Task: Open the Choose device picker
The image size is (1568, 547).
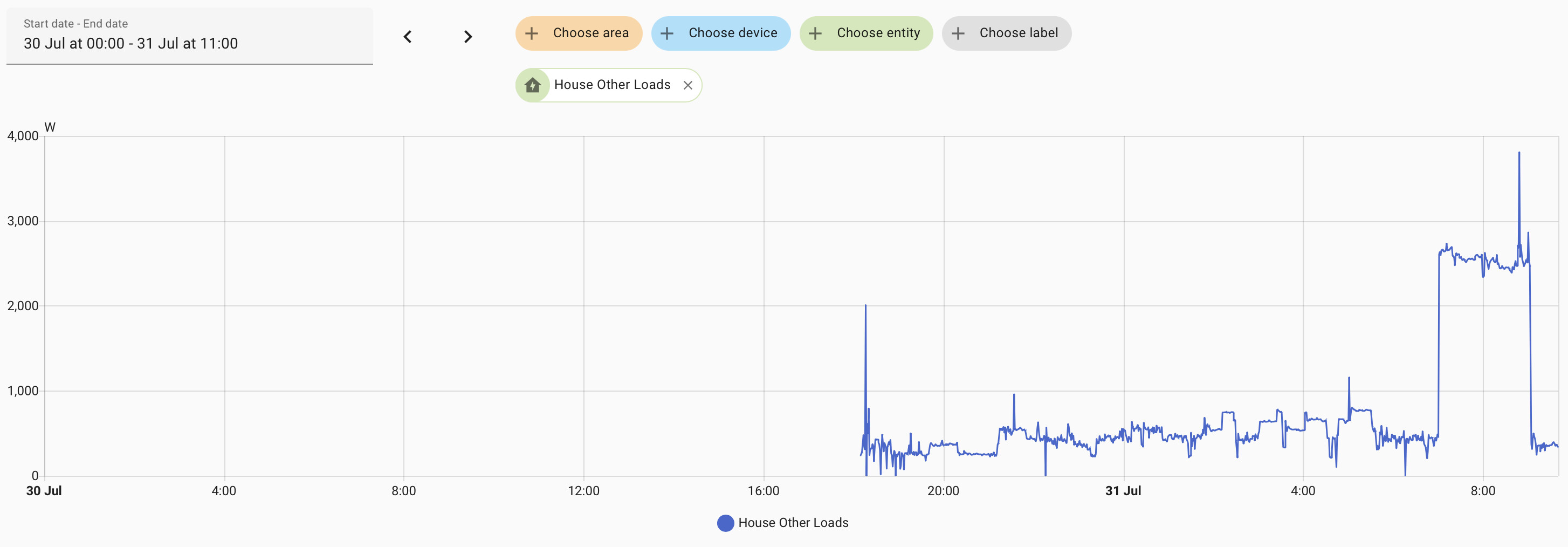Action: (721, 33)
